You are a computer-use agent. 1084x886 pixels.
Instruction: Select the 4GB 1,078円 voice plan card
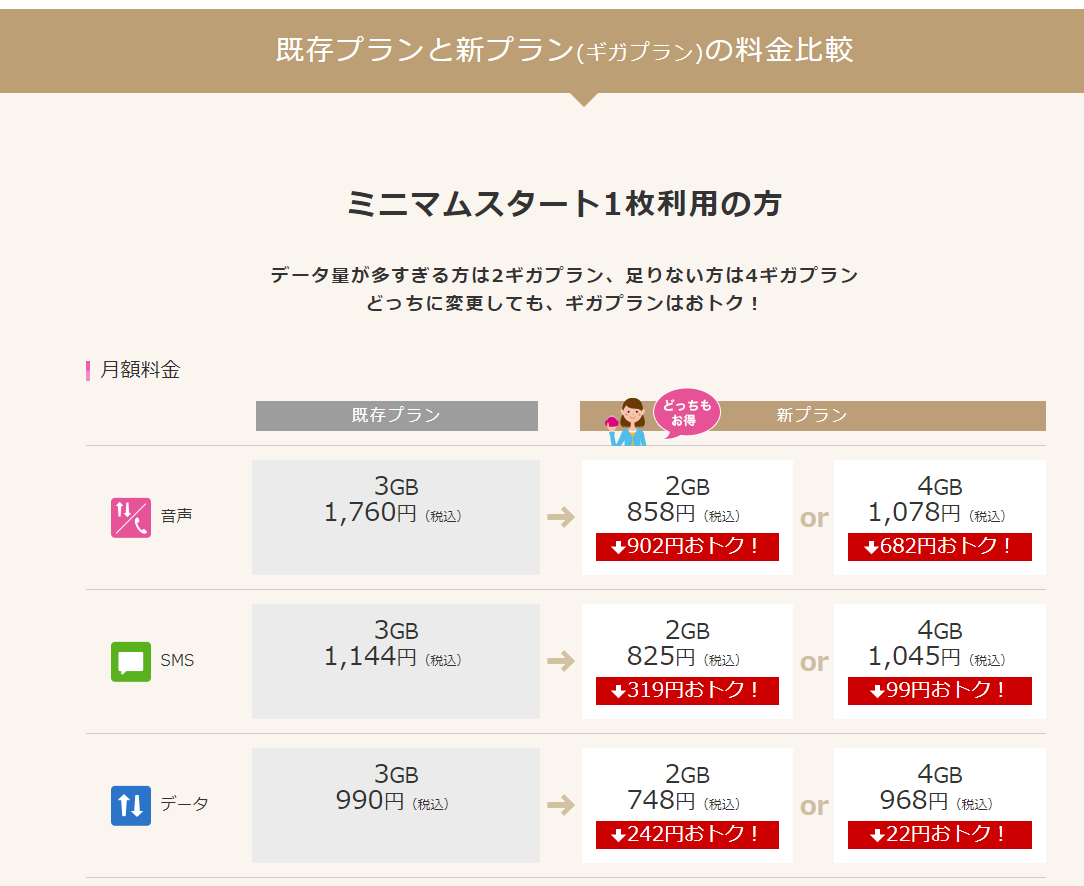[939, 500]
